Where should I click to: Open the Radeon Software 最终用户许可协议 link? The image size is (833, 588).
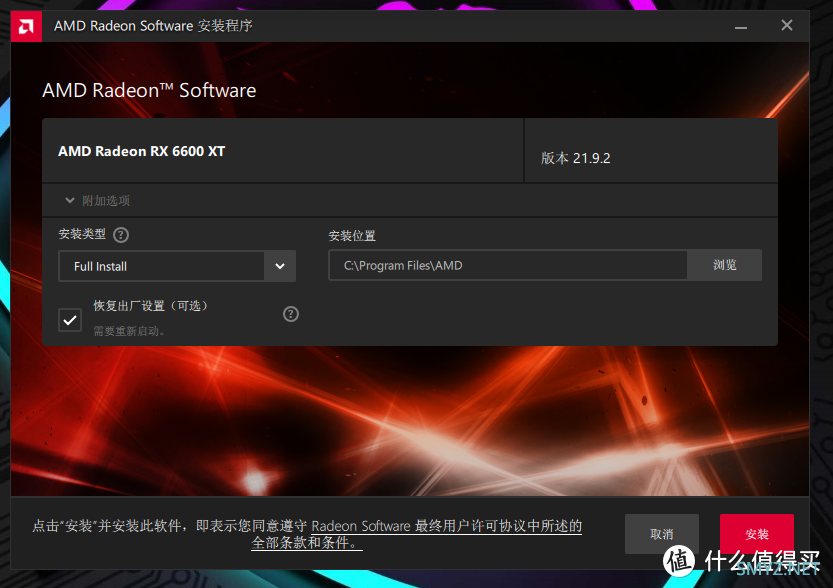tap(417, 534)
